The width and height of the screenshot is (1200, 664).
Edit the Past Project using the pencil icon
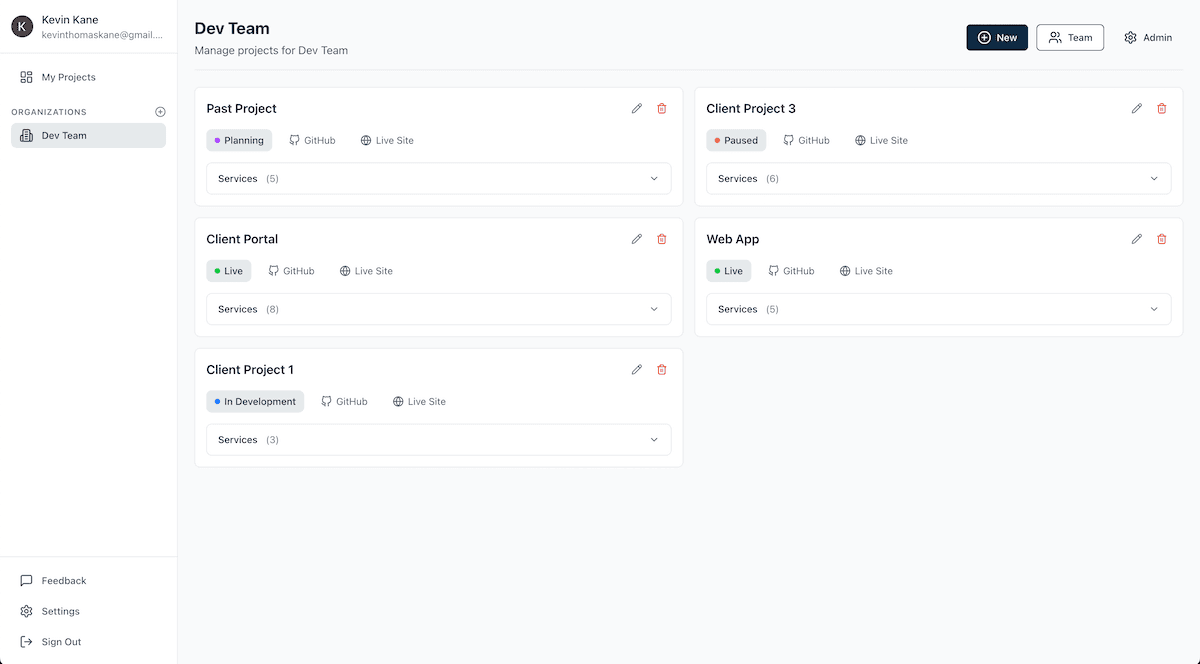(637, 108)
